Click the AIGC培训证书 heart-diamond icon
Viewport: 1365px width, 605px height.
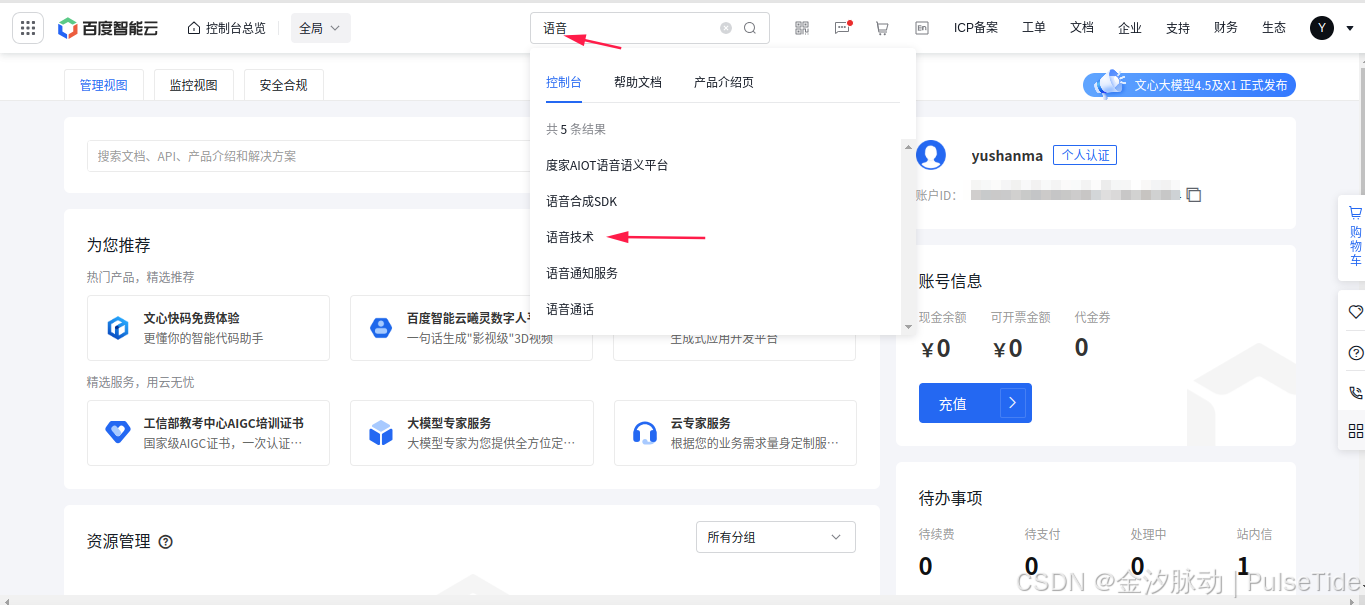coord(118,433)
